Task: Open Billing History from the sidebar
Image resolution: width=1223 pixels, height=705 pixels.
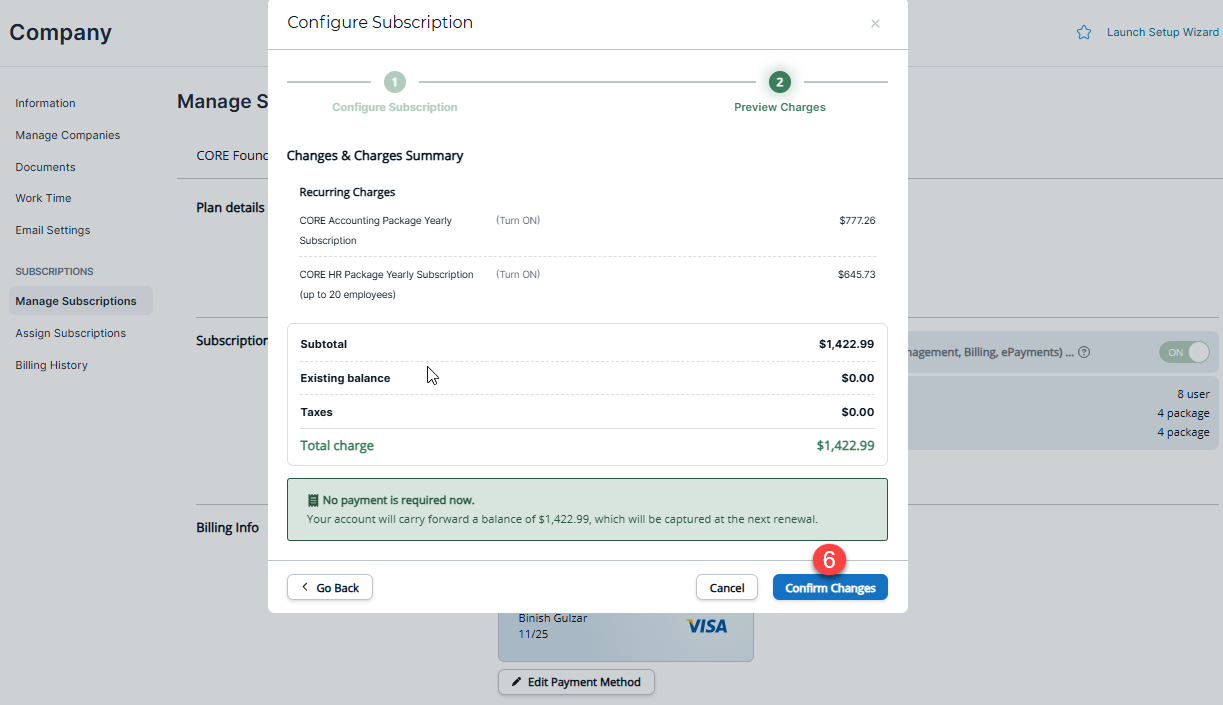Action: [x=51, y=365]
